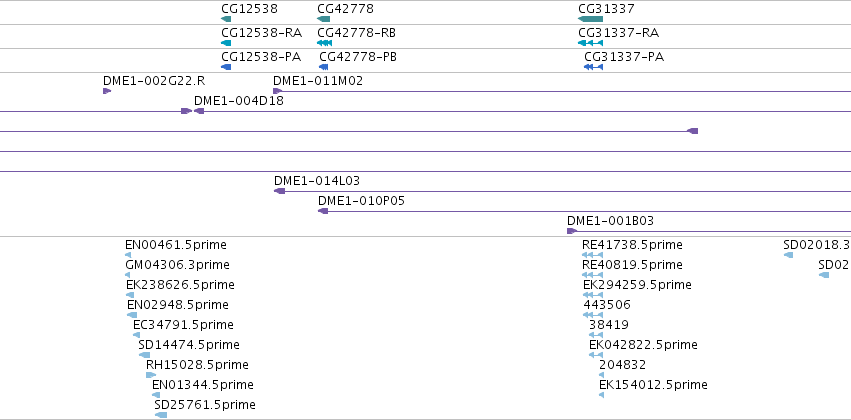
Task: Click the unlabeled BAC end arrow near CG31337
Action: coord(693,131)
